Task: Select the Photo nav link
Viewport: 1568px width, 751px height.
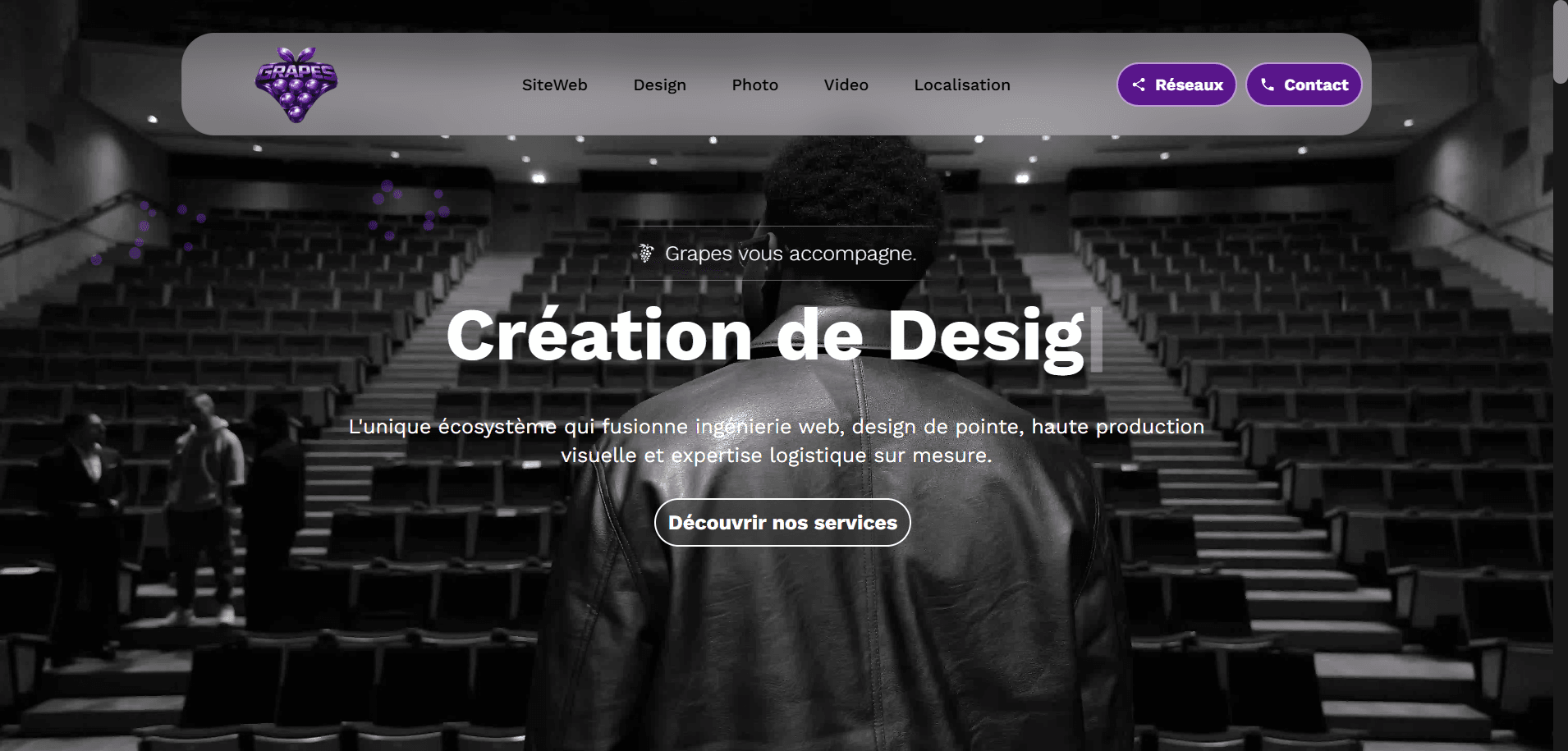Action: click(754, 85)
